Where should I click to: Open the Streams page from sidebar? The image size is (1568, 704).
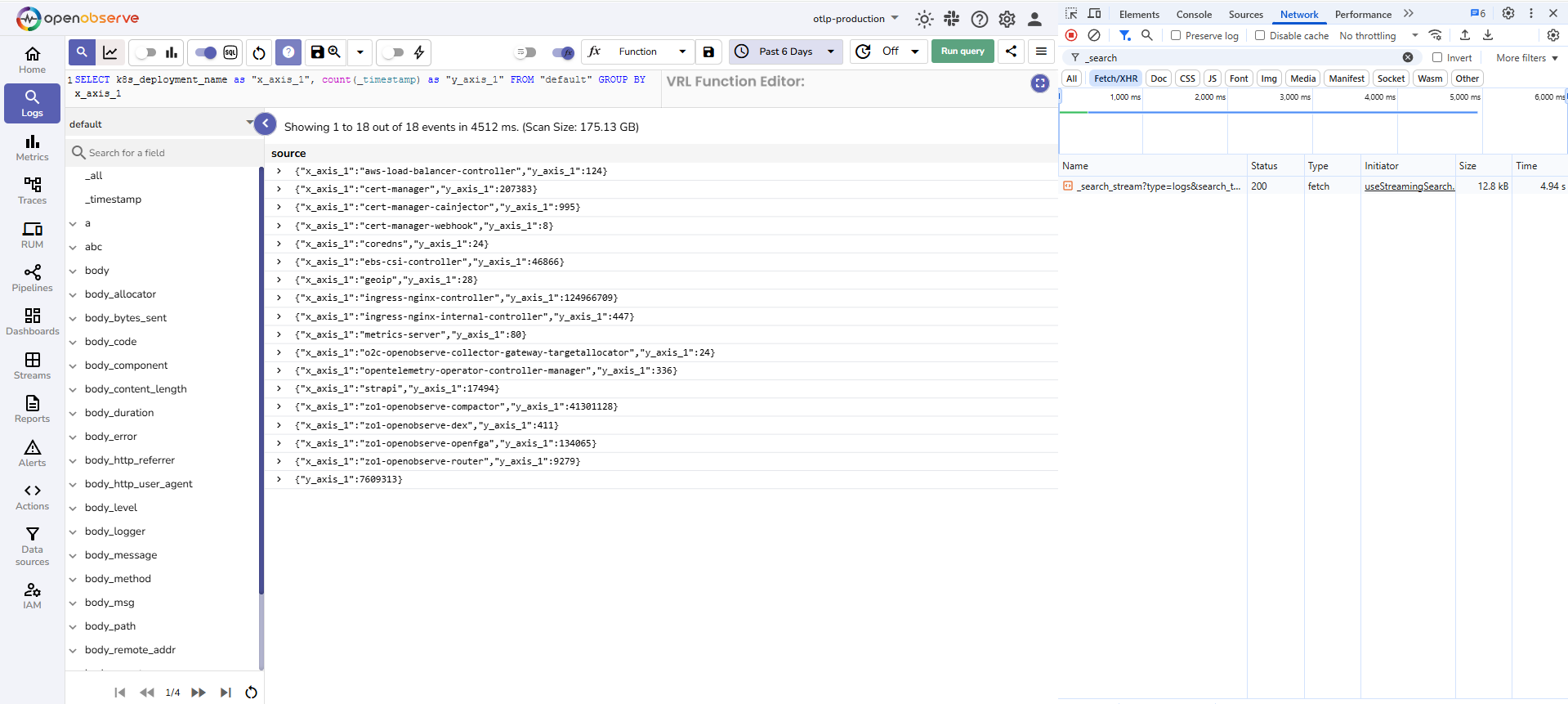coord(32,365)
